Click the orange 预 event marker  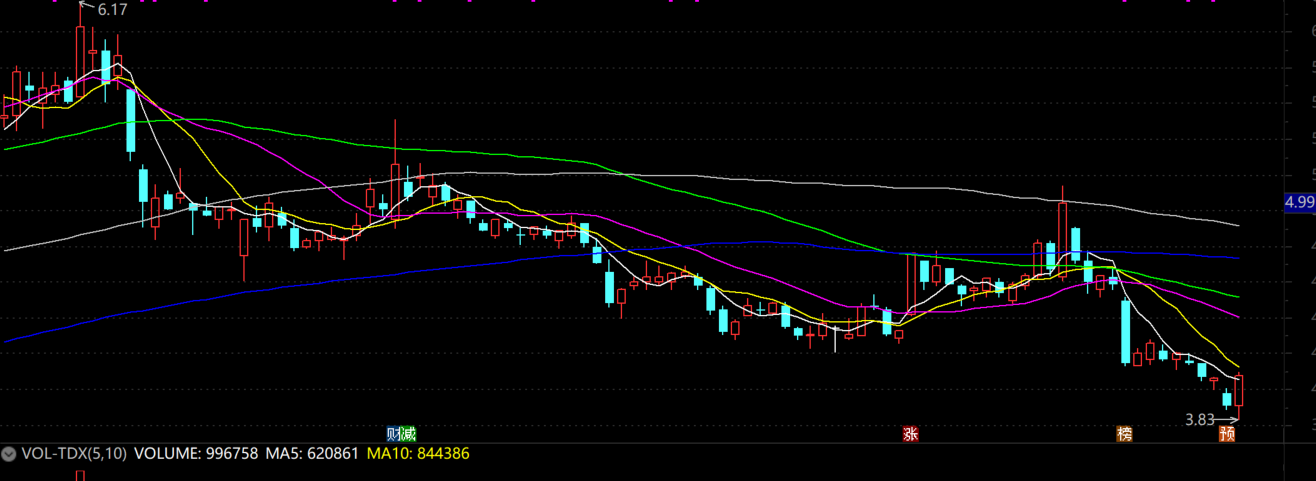click(x=1227, y=434)
